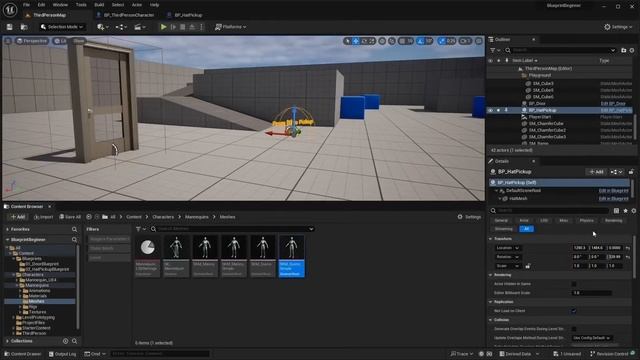Toggle the Scale lock icon
Screen dimensions: 640x360
pos(528,266)
